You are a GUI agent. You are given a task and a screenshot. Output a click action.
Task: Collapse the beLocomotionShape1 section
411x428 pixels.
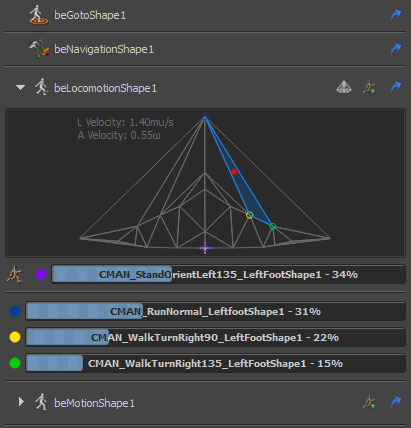pos(21,88)
